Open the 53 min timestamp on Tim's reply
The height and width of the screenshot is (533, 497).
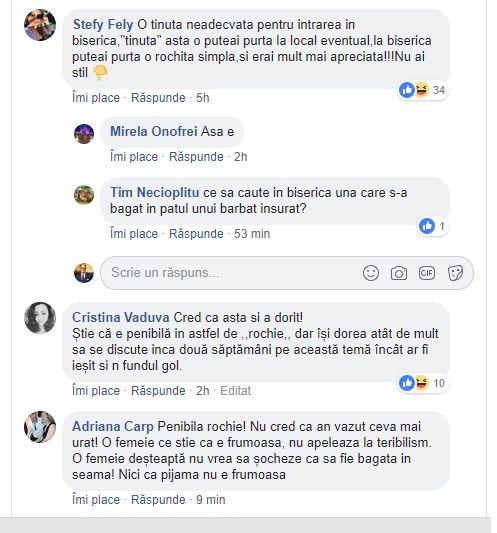tap(252, 234)
